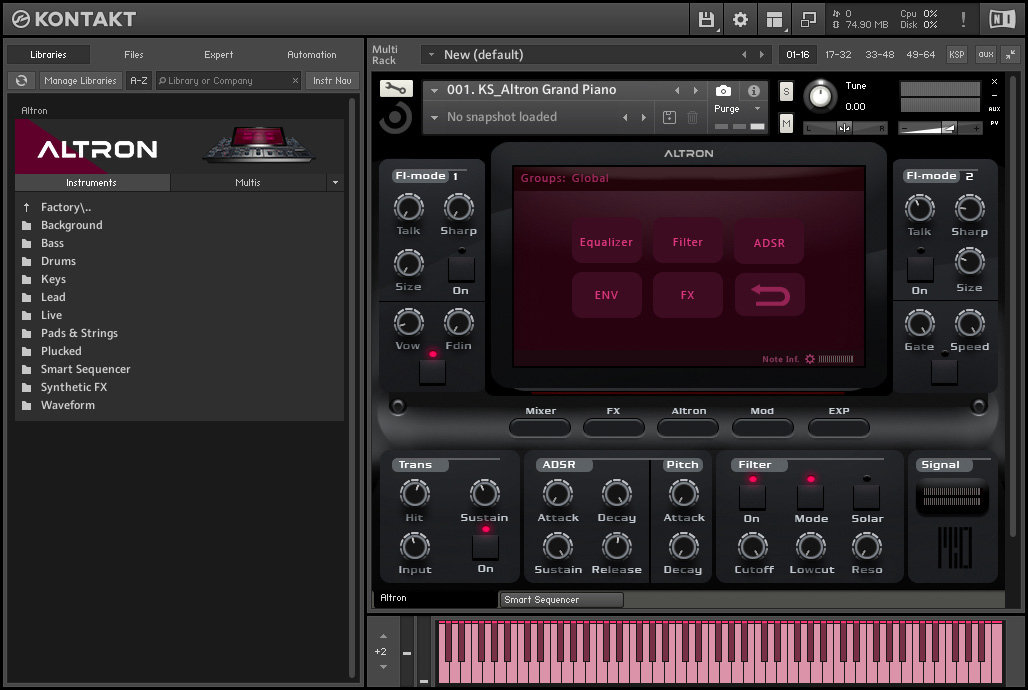The height and width of the screenshot is (690, 1028).
Task: Toggle the Solo S button
Action: click(x=786, y=92)
